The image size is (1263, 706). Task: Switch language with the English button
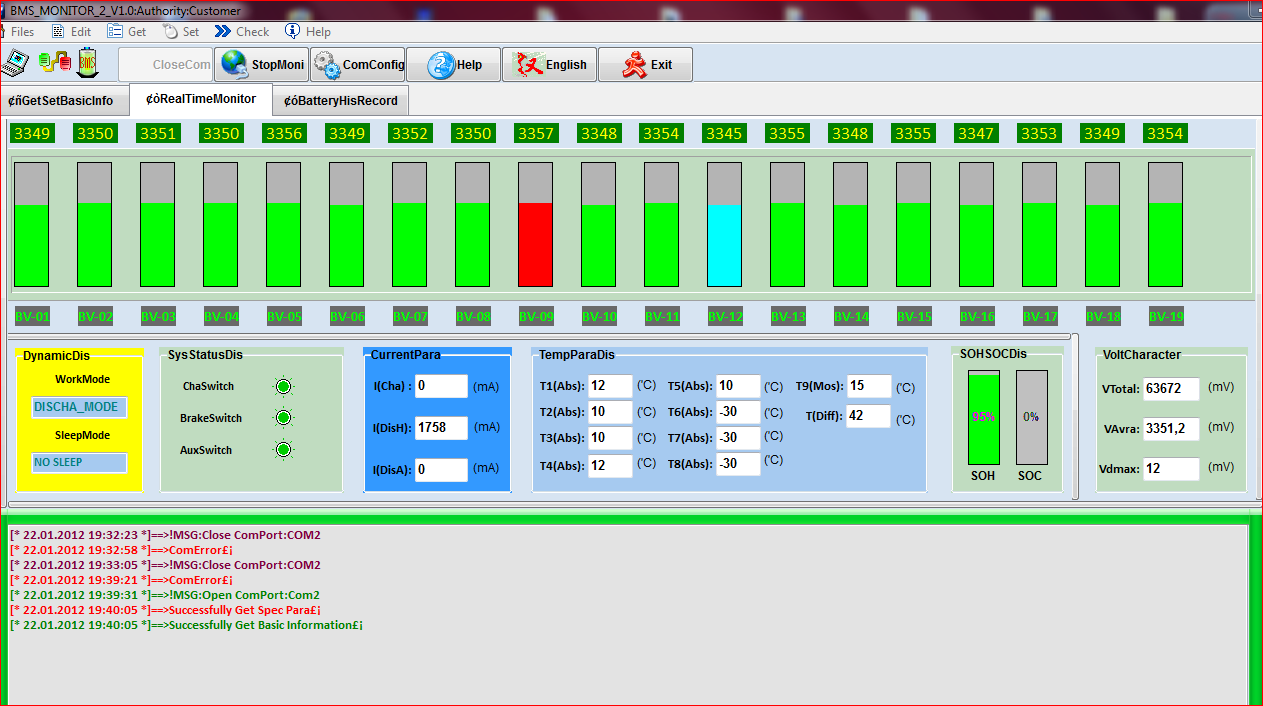[549, 65]
